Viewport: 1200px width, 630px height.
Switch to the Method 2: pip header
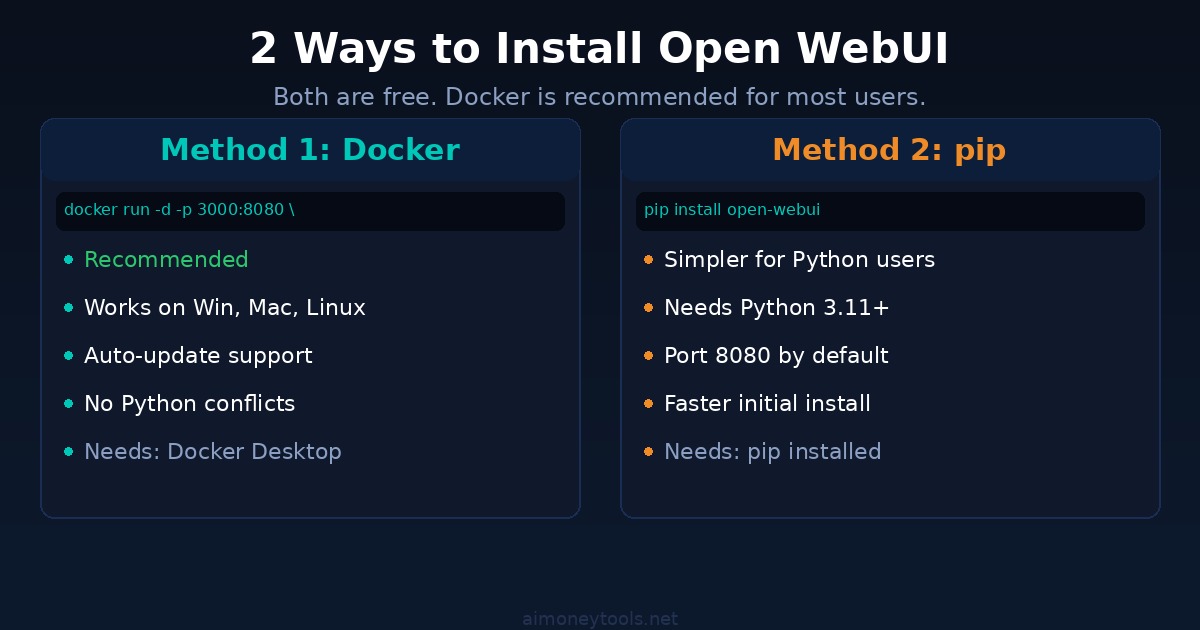click(889, 150)
